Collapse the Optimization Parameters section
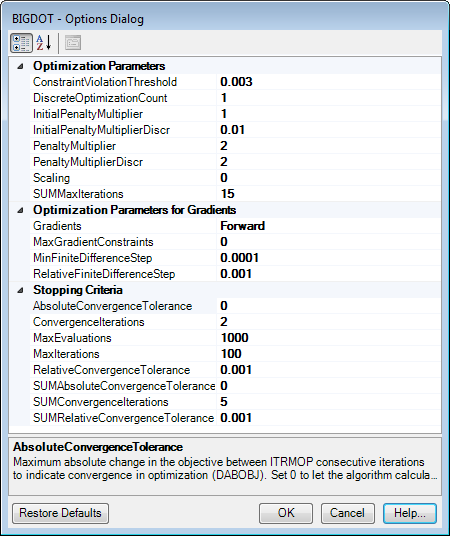 click(21, 66)
